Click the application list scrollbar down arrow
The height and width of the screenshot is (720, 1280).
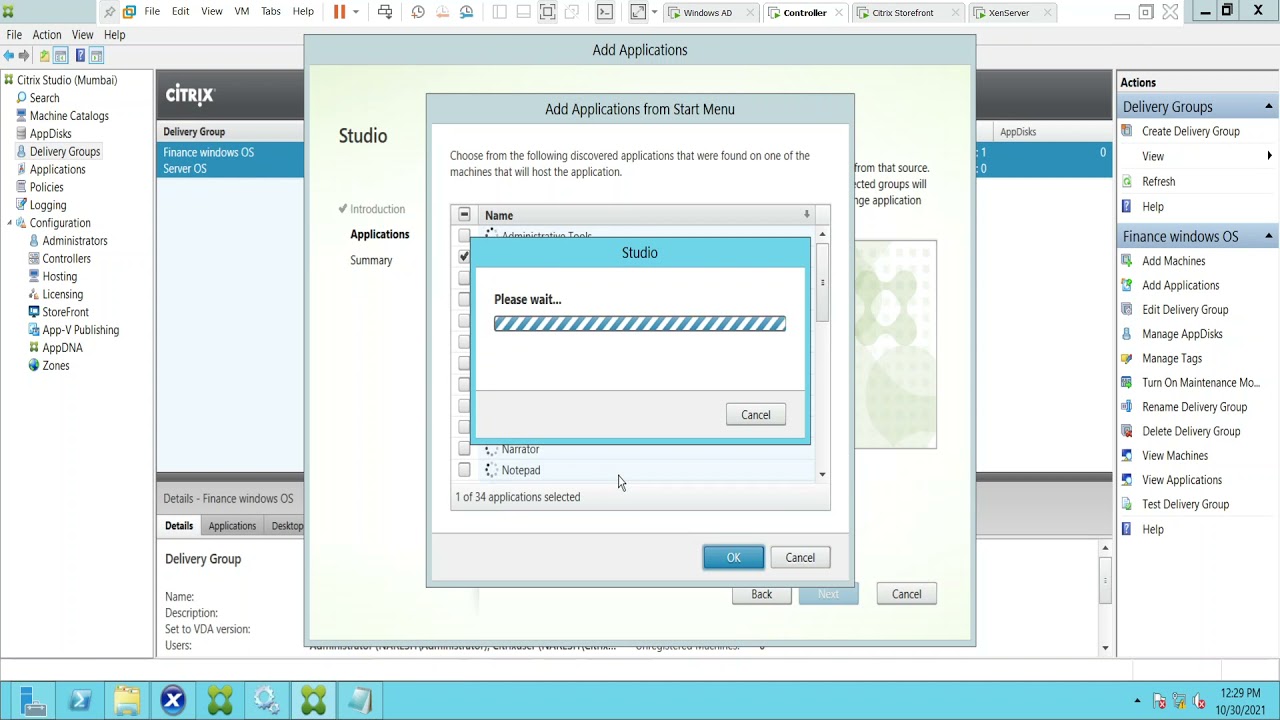pos(822,475)
